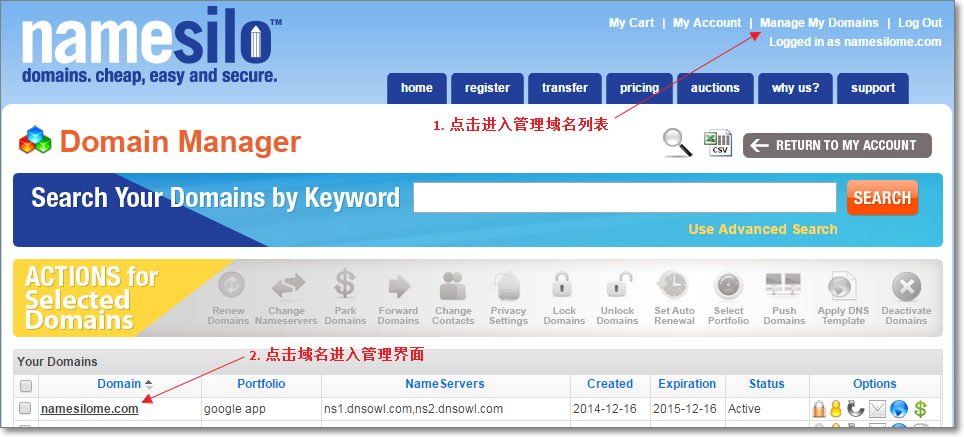Click the Expiration column header
Viewport: 964px width, 437px height.
pos(687,384)
